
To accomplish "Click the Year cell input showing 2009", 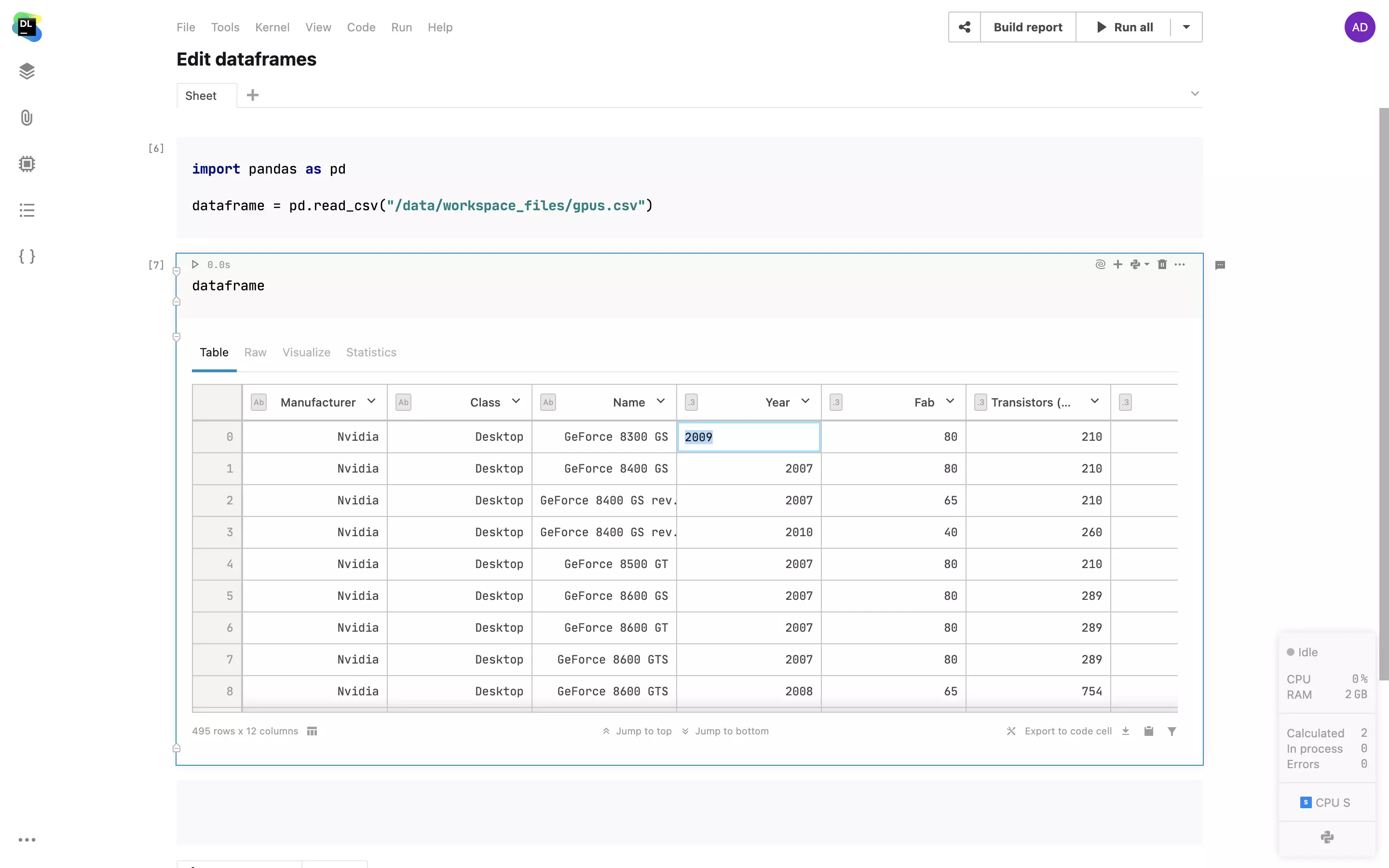I will [748, 437].
